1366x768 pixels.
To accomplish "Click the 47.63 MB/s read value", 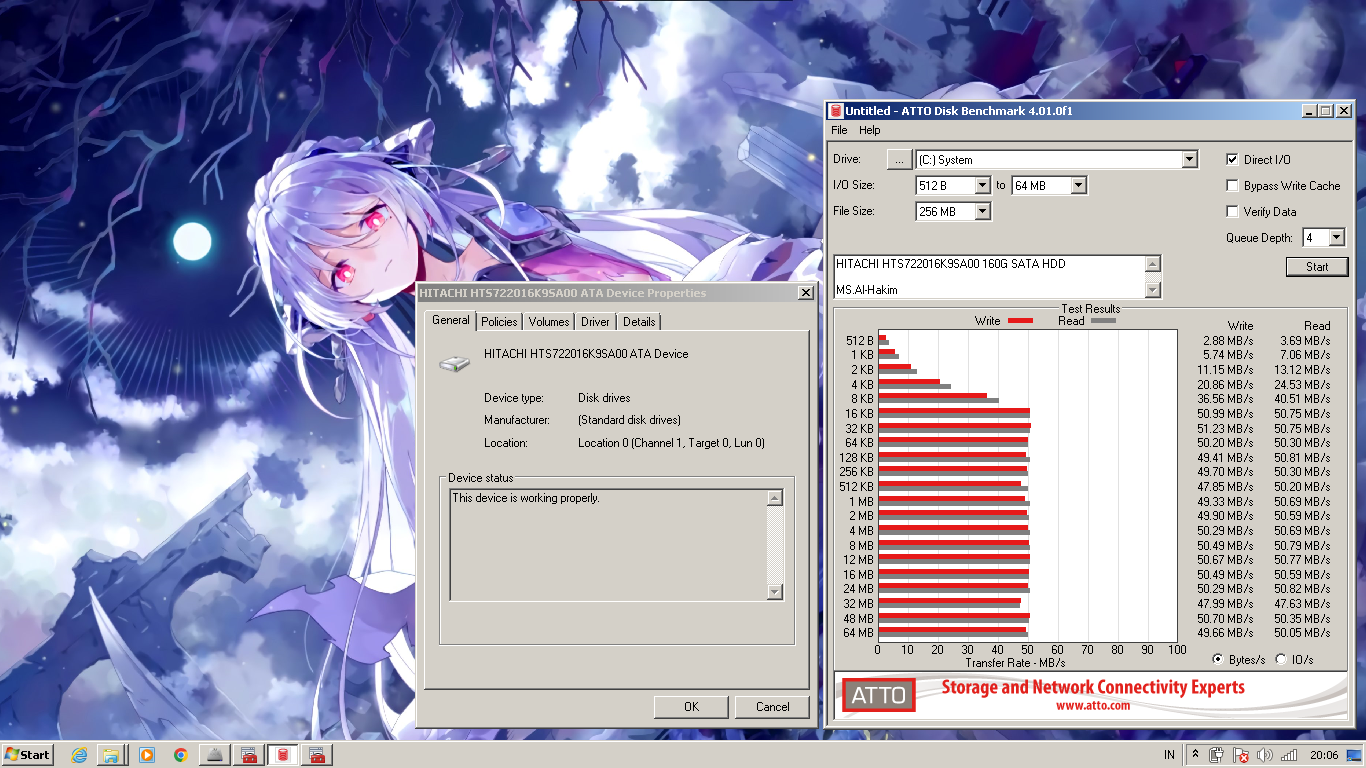I will [1303, 604].
